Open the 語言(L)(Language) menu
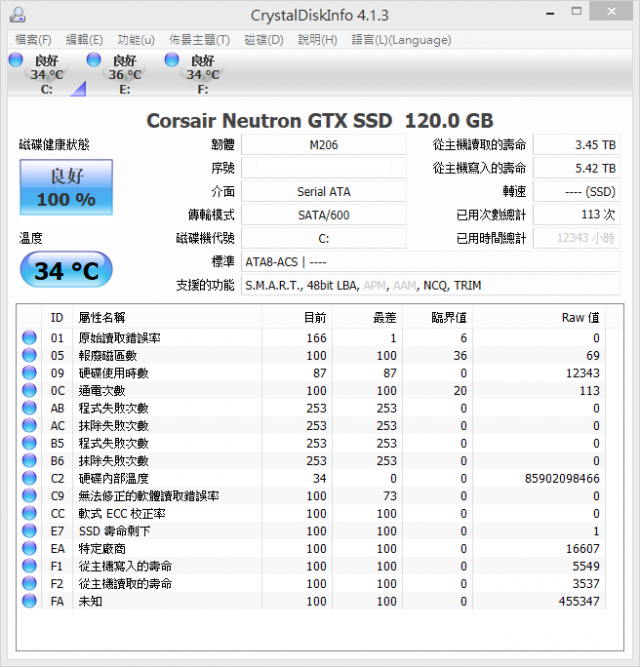Screen dimensions: 640x668 pyautogui.click(x=401, y=40)
